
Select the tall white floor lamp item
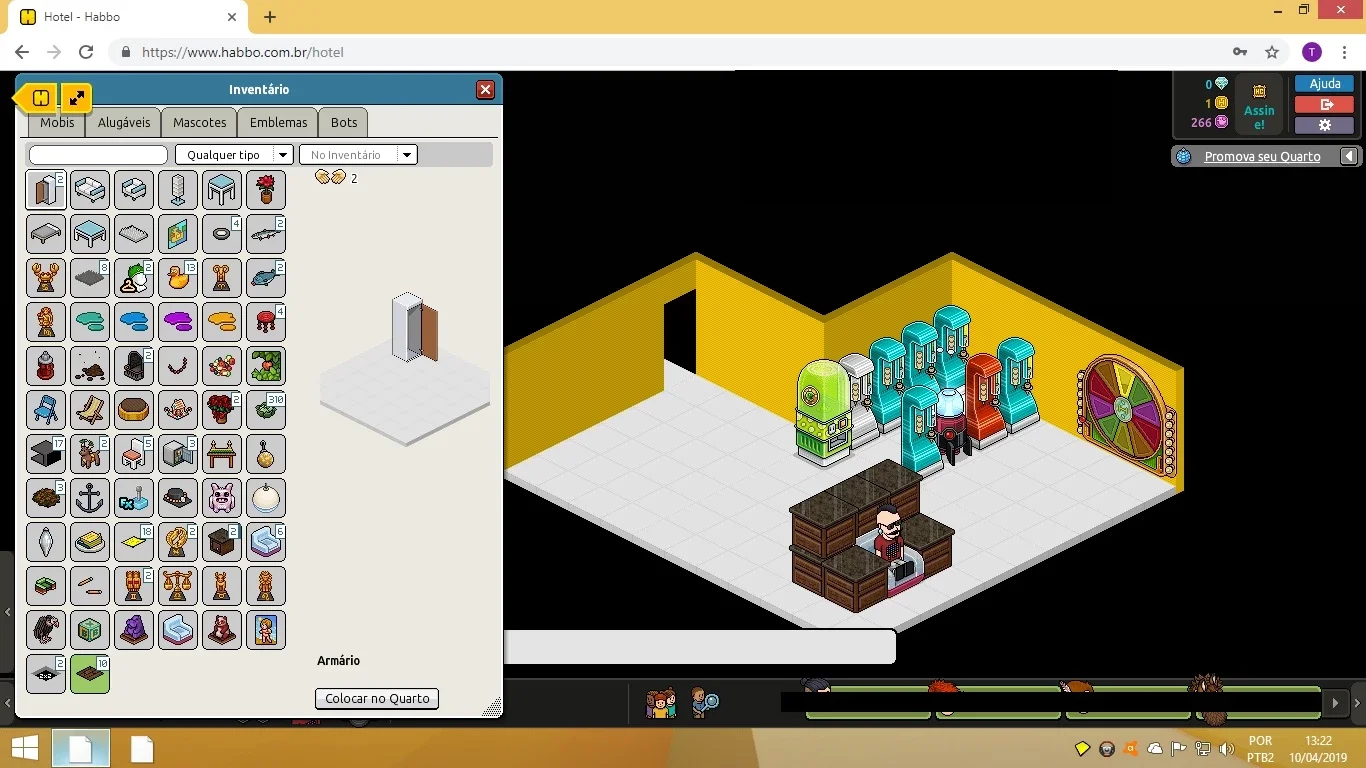point(178,190)
